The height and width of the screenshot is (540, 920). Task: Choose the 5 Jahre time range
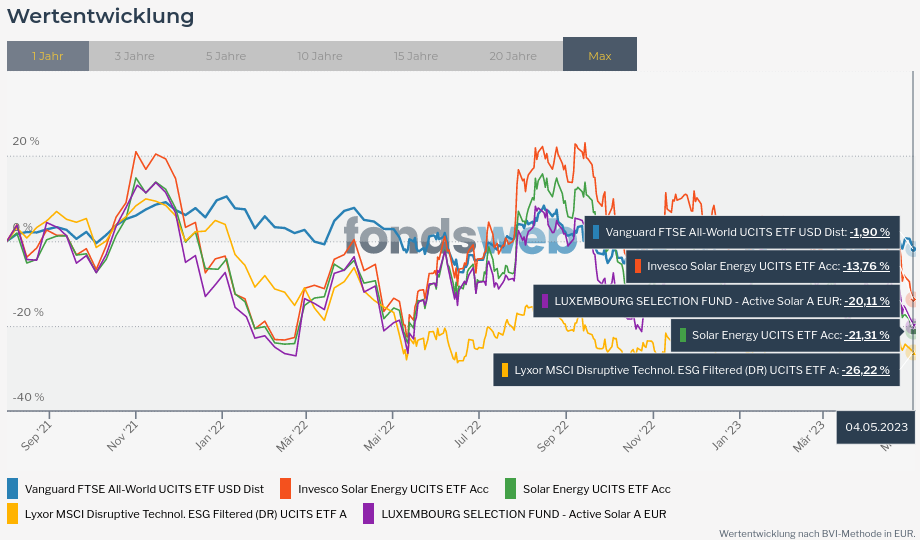(x=226, y=56)
